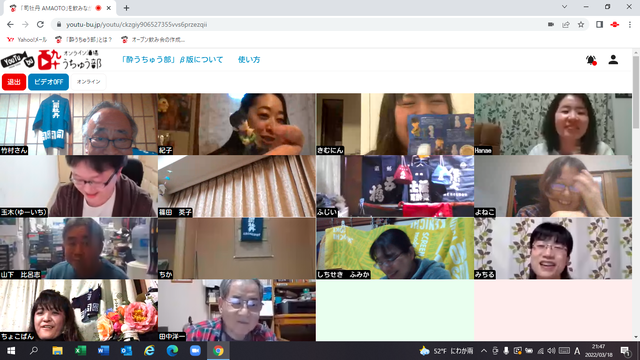
Task: Open Windows notification center icon
Action: 625,351
